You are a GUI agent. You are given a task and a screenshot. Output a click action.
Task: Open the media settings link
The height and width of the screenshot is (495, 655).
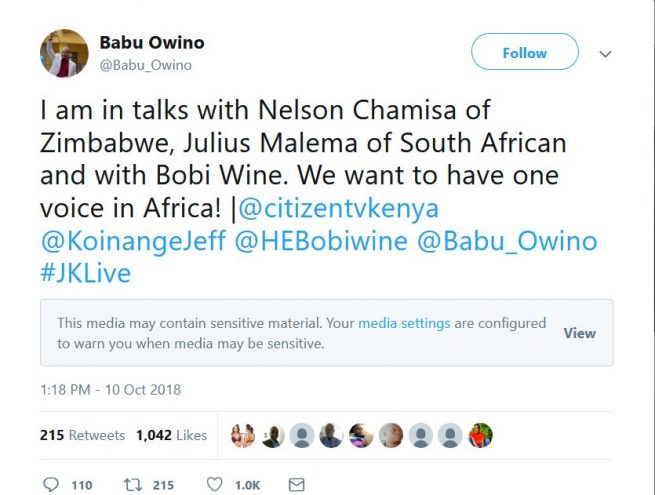click(x=404, y=323)
